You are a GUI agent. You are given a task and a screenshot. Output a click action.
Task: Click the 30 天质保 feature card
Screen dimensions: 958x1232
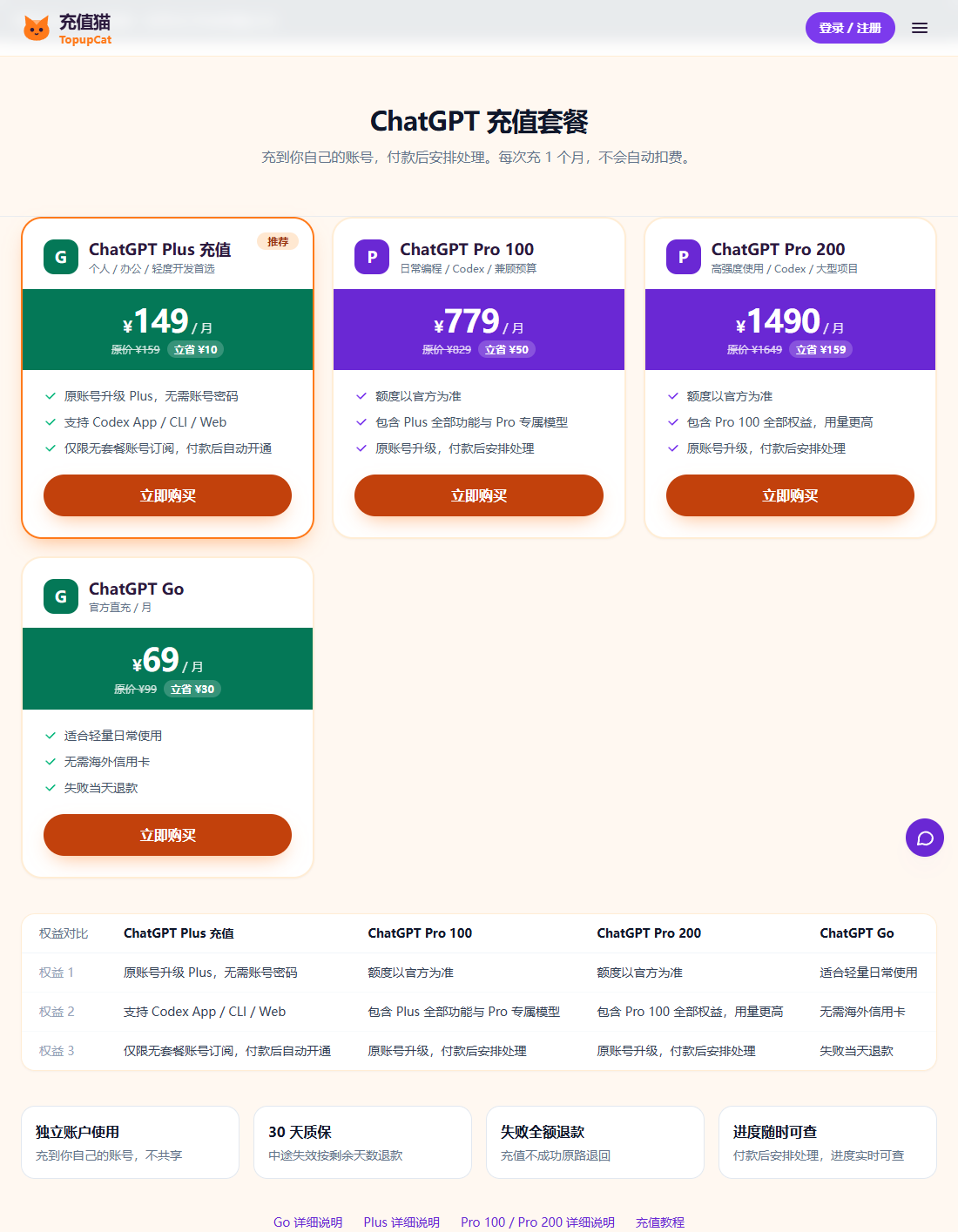pyautogui.click(x=362, y=1142)
